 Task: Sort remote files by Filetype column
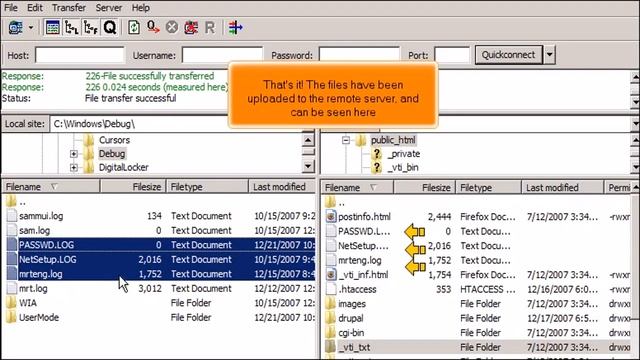click(x=489, y=188)
